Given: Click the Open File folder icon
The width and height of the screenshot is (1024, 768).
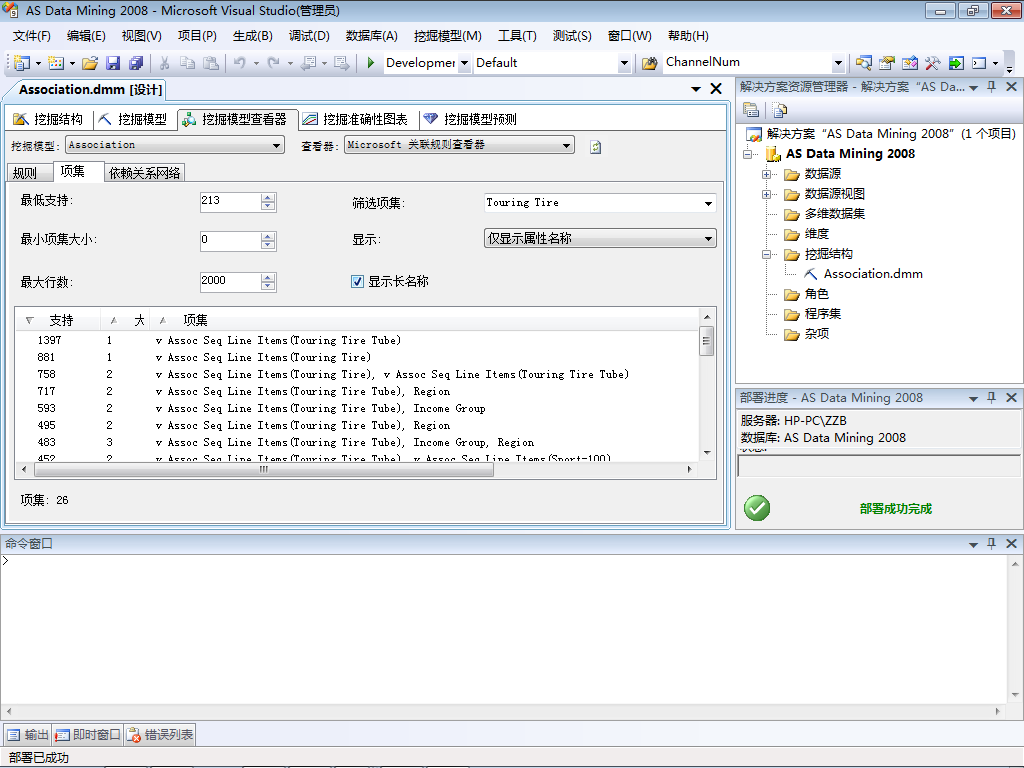Looking at the screenshot, I should point(90,63).
